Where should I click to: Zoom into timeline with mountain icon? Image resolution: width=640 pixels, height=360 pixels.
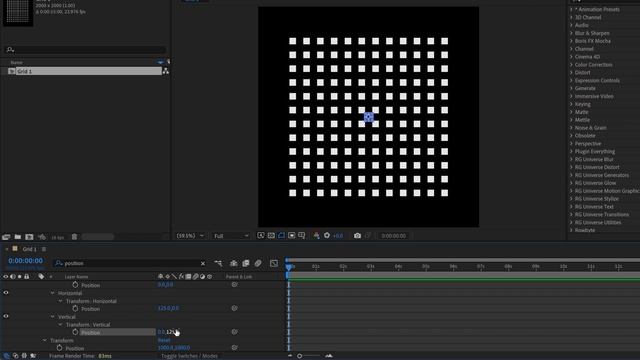coord(329,356)
